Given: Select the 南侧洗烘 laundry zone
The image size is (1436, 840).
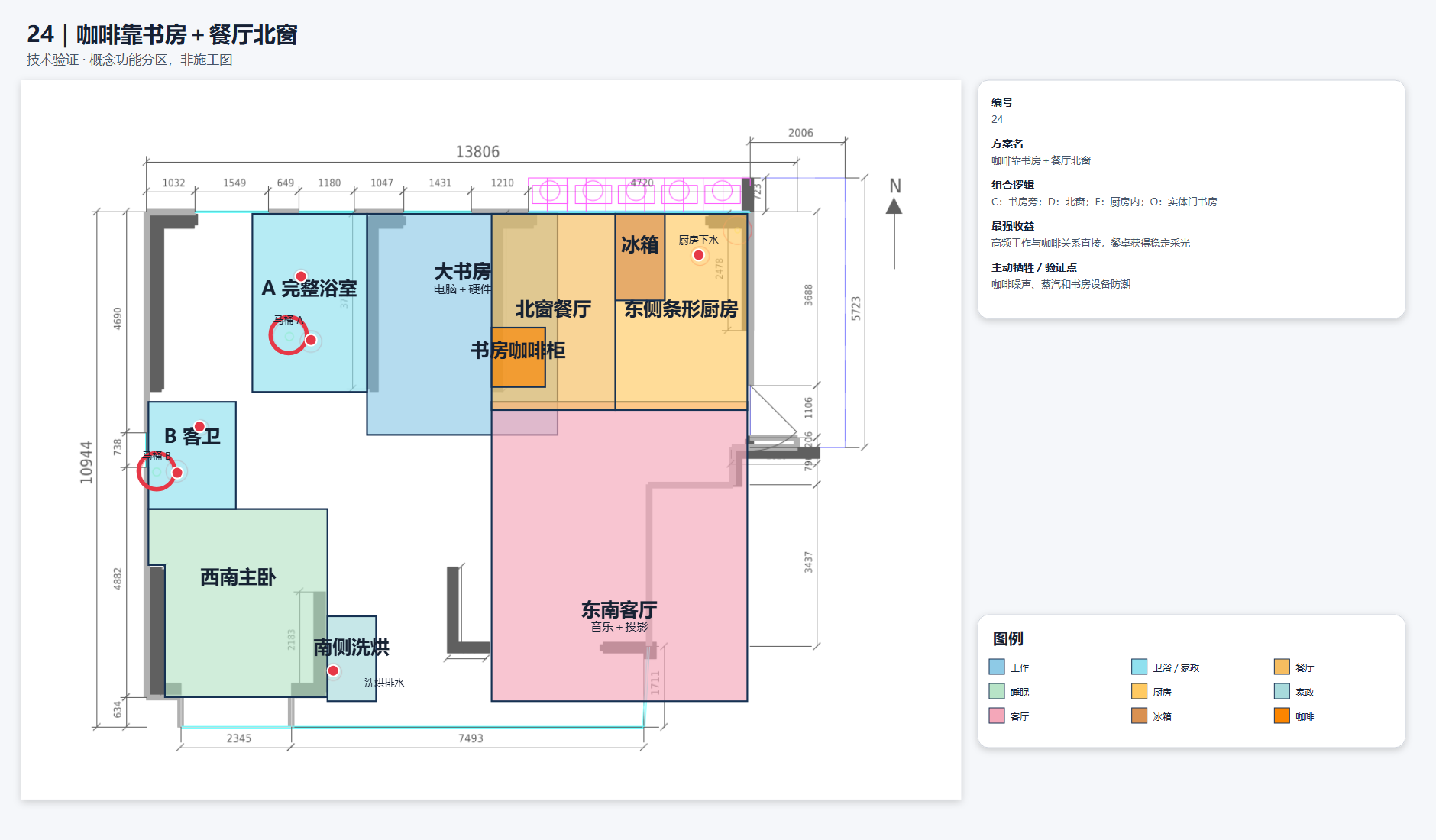Looking at the screenshot, I should click(352, 658).
